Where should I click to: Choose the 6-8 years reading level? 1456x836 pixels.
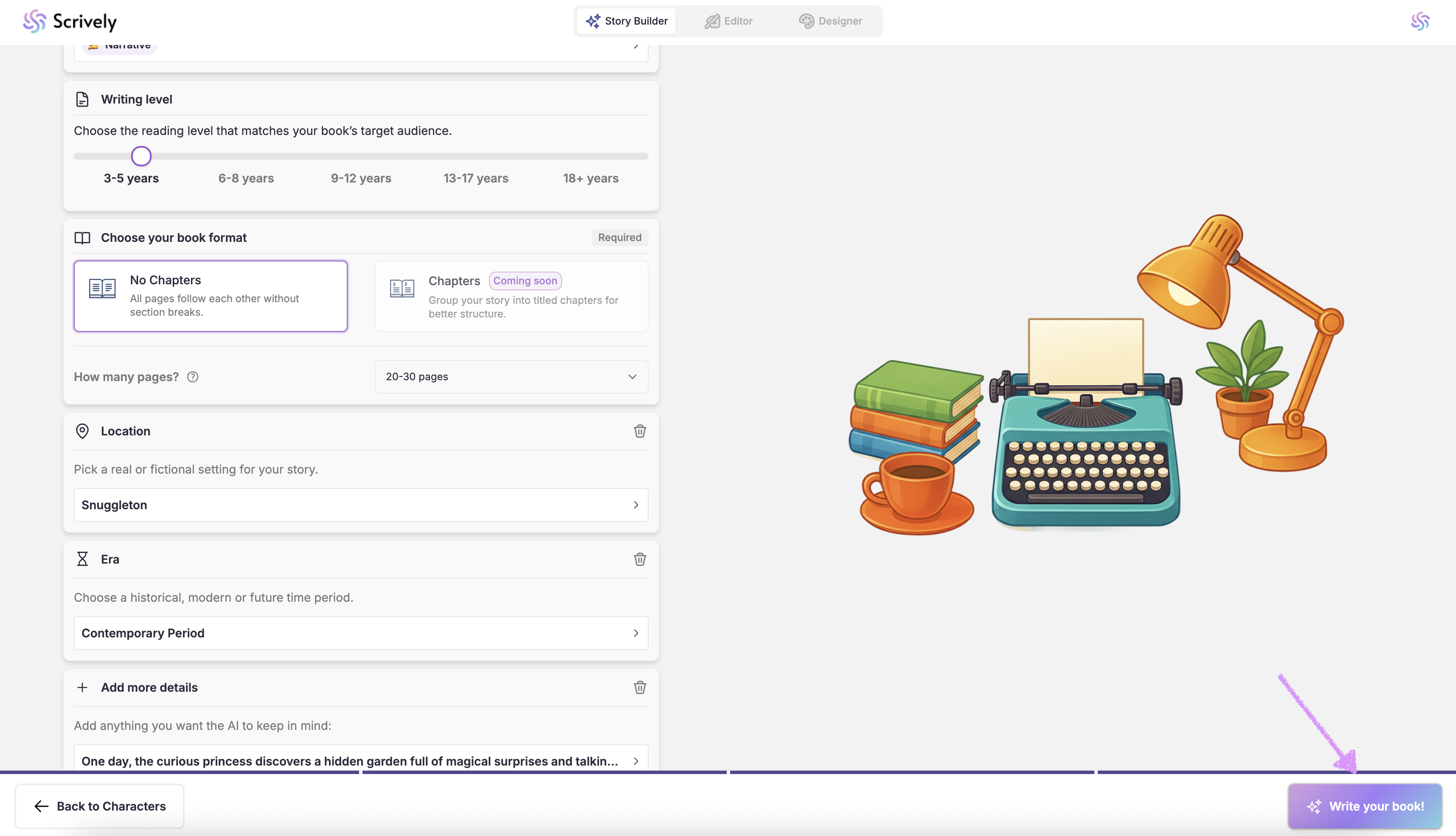tap(246, 179)
